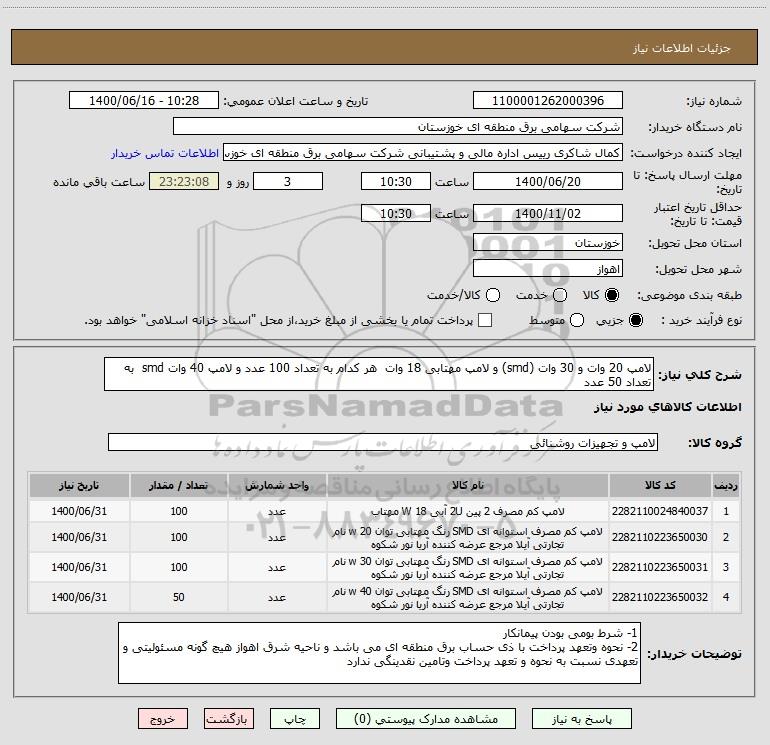Click the 'خروج' exit button
This screenshot has height=745, width=770.
162,719
